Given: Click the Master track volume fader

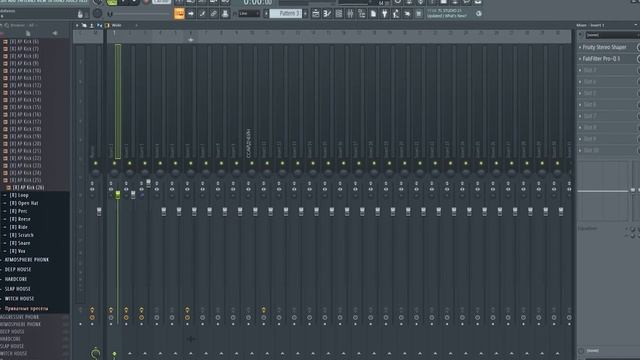Looking at the screenshot, I should (x=99, y=211).
